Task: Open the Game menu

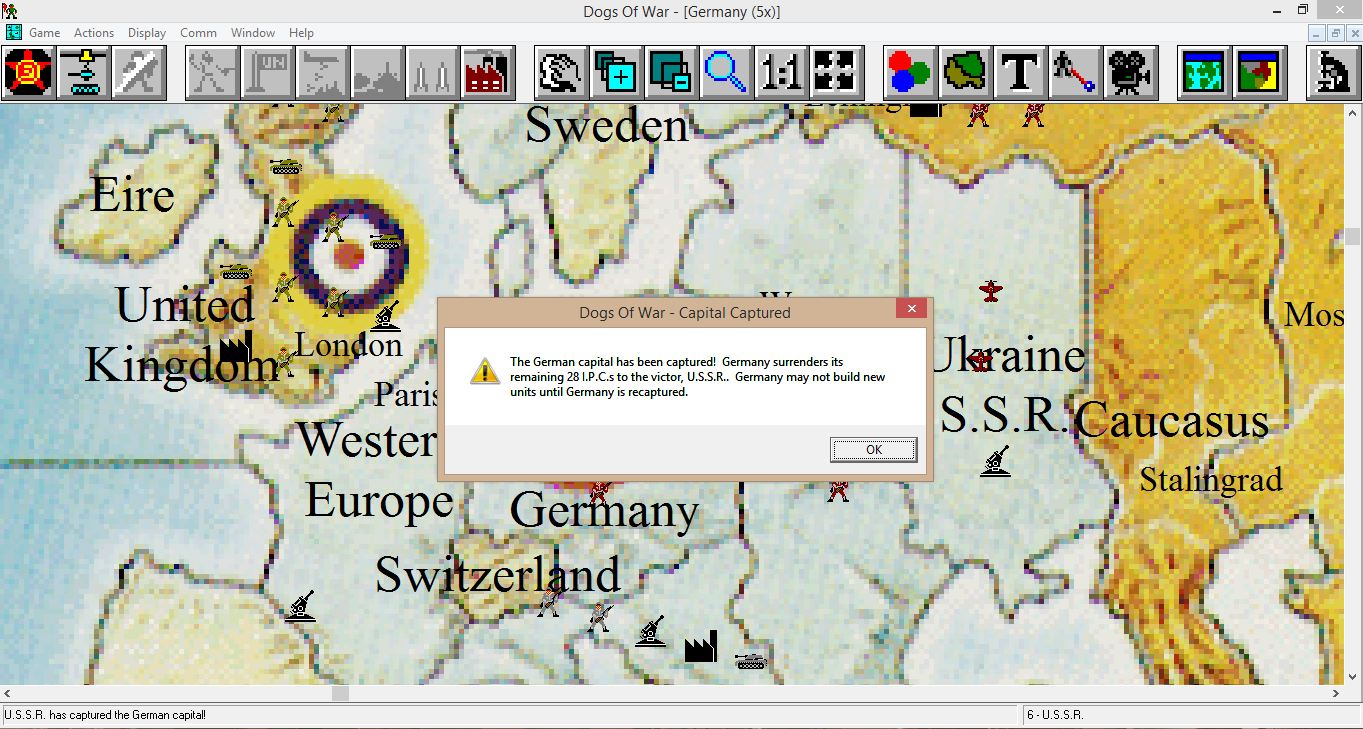Action: pos(45,33)
